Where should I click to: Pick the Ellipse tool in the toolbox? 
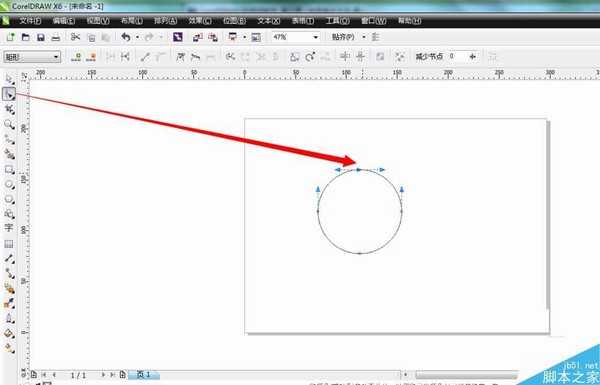(9, 184)
